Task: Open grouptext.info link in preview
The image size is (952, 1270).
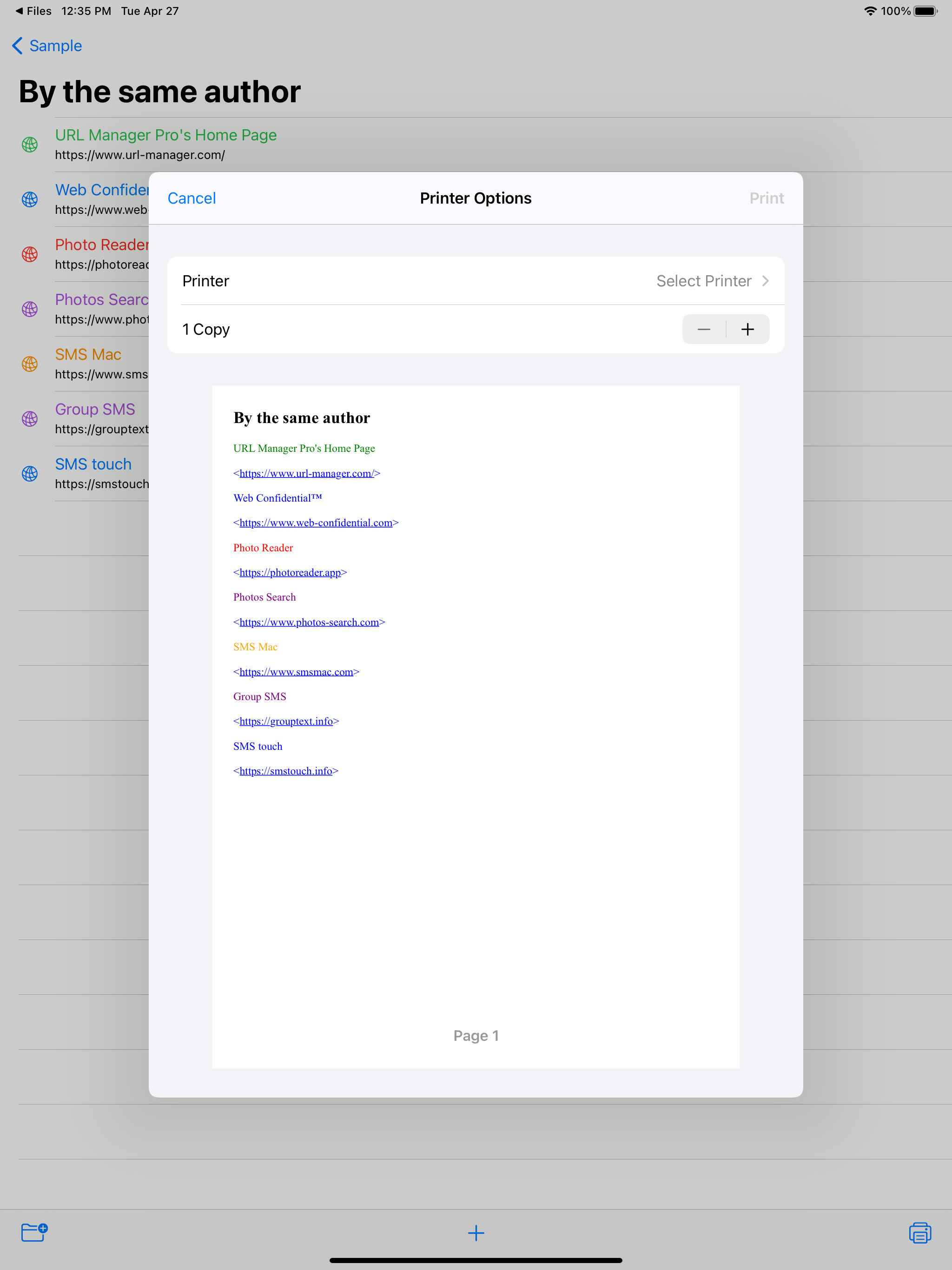Action: point(286,721)
